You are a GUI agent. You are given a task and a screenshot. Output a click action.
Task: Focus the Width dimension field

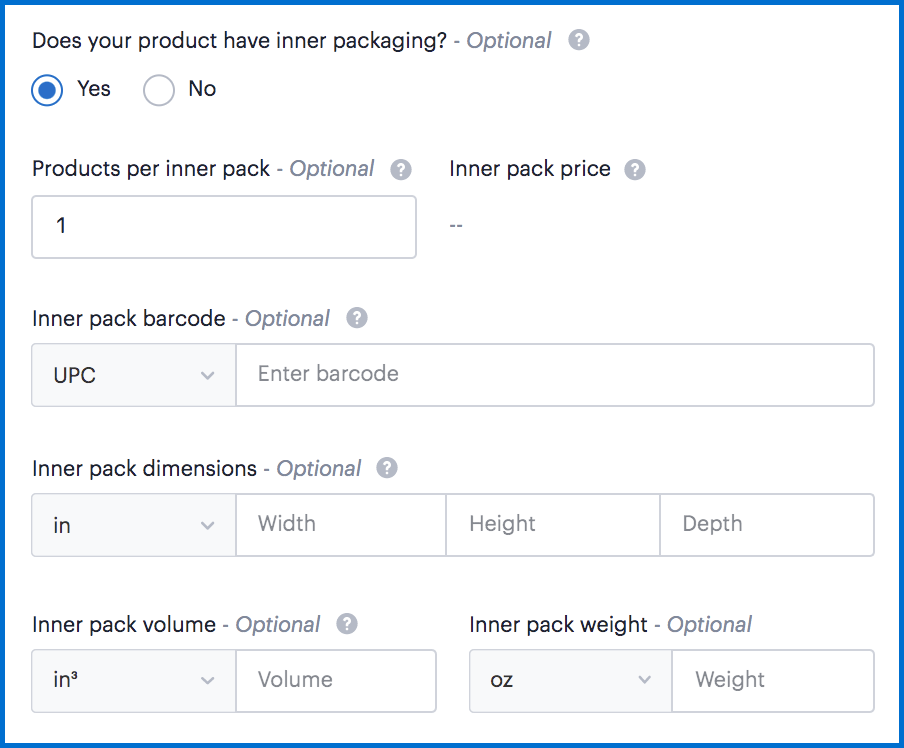pyautogui.click(x=340, y=525)
